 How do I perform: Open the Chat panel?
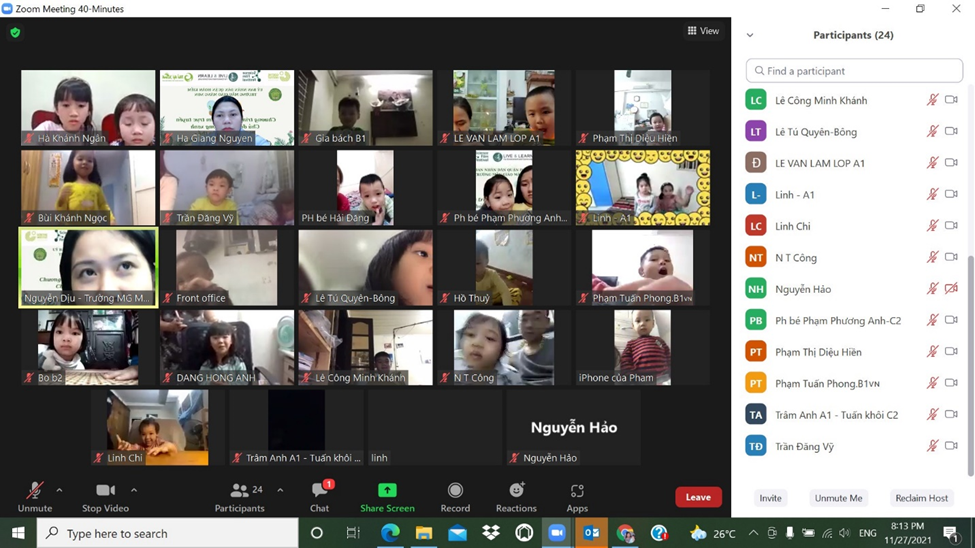click(x=319, y=491)
